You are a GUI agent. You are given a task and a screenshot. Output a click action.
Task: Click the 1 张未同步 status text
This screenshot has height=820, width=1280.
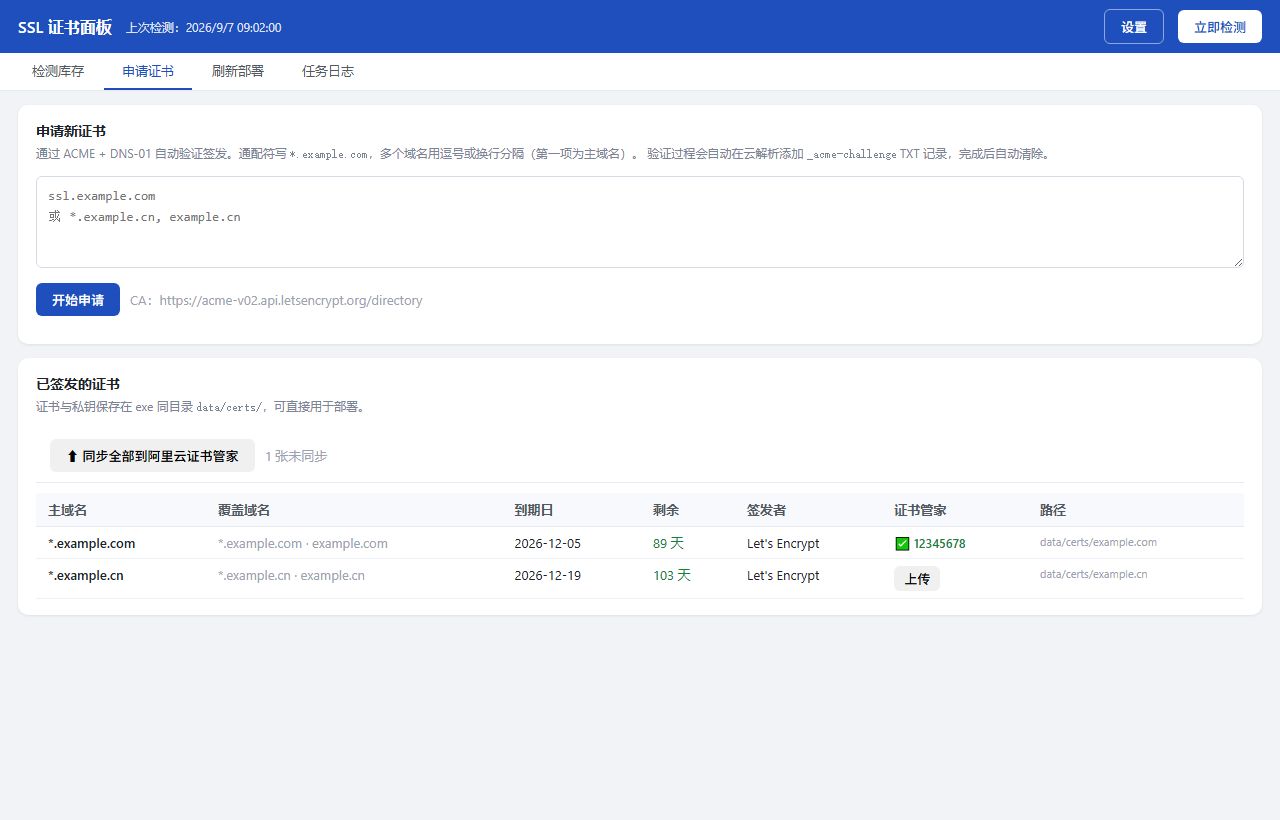296,456
